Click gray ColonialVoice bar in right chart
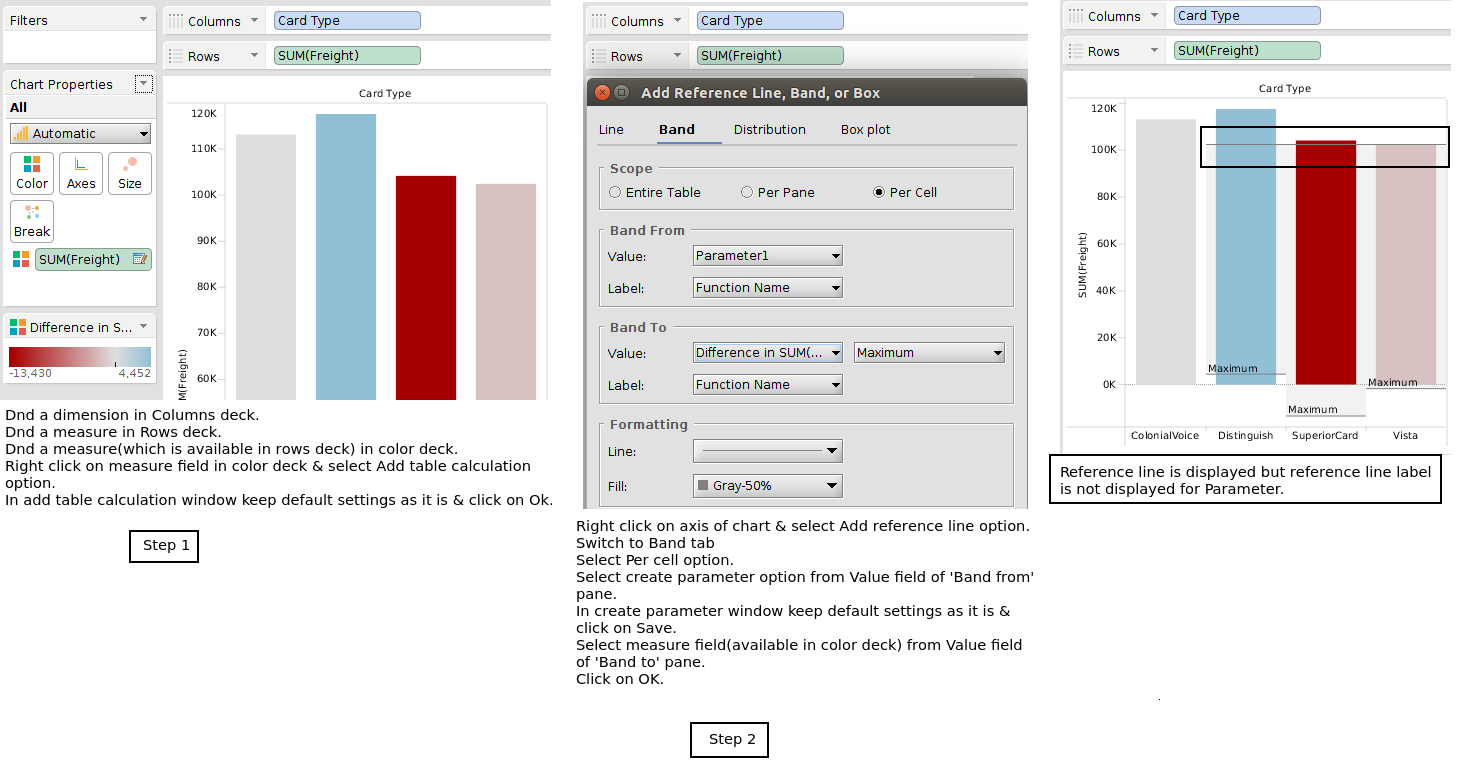 [1166, 252]
